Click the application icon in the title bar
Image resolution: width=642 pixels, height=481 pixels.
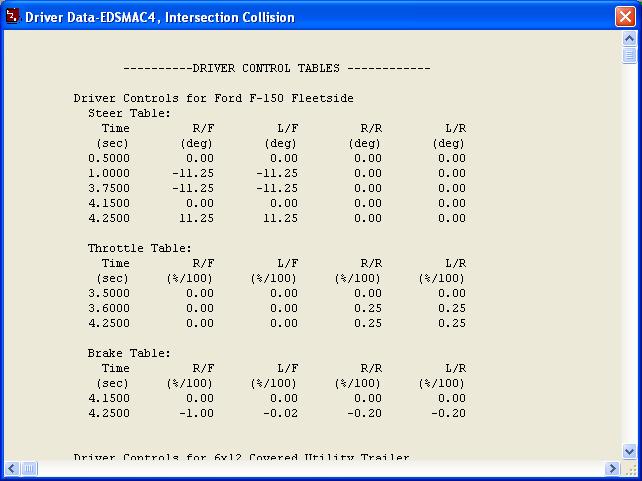(13, 17)
